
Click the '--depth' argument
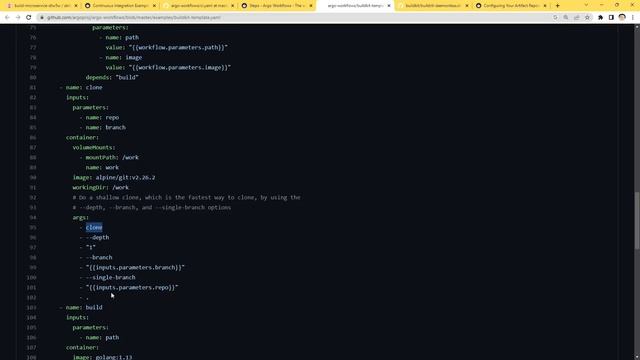tap(98, 238)
